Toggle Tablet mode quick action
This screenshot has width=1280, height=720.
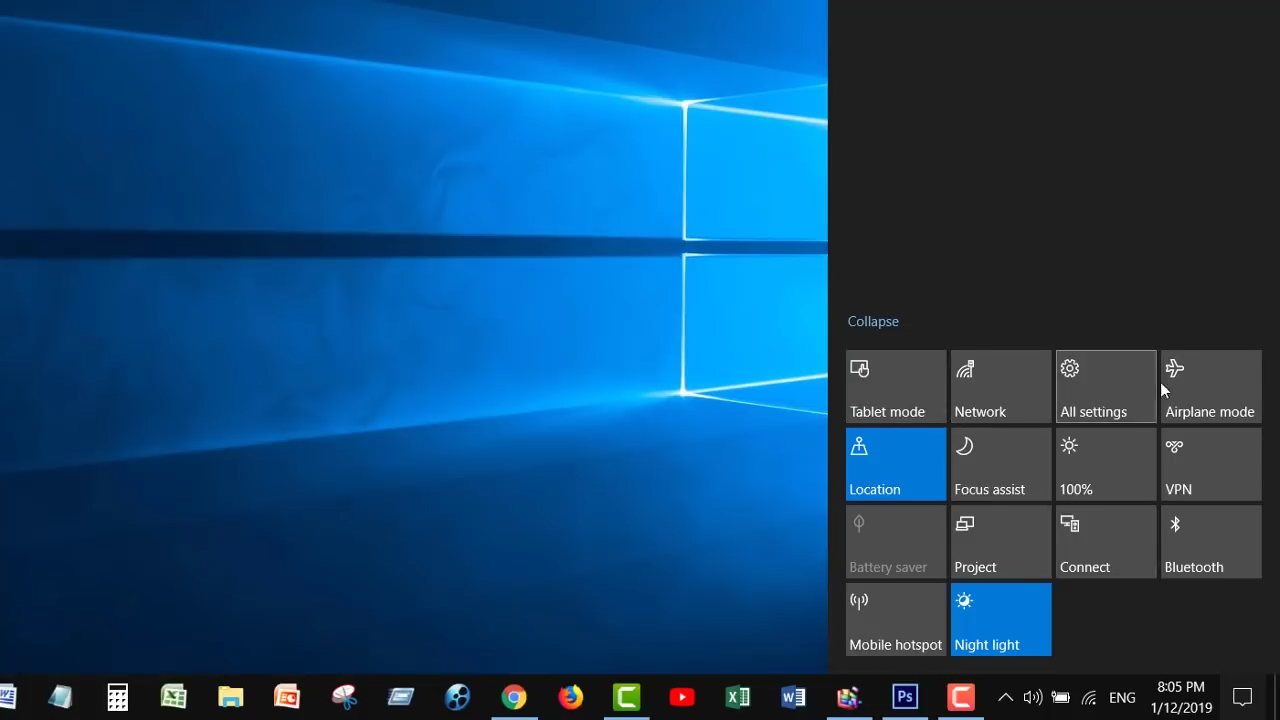coord(896,386)
